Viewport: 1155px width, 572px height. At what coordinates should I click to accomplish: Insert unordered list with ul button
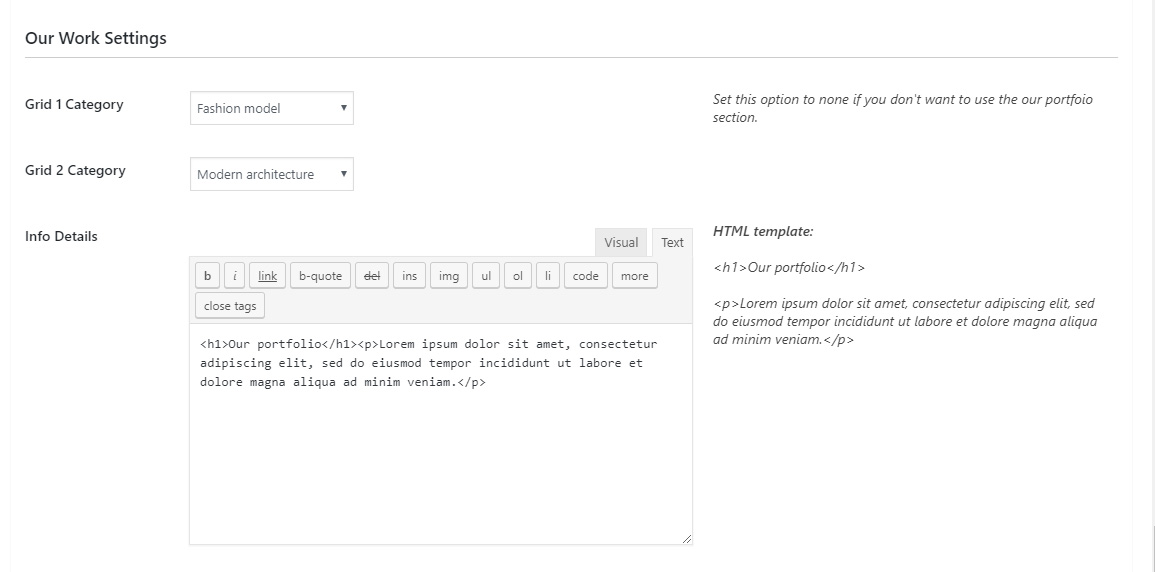point(486,276)
